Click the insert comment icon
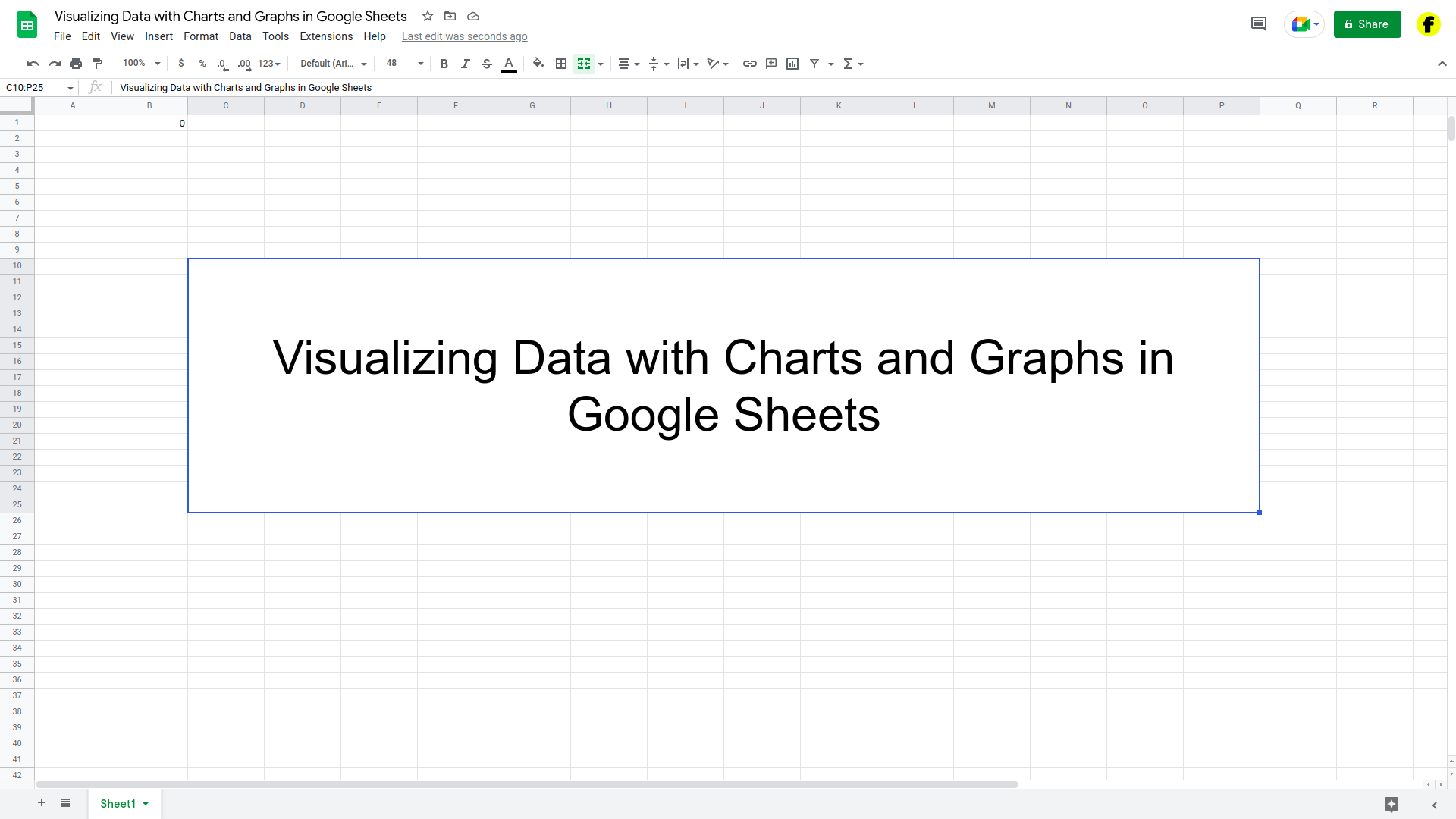 point(771,64)
